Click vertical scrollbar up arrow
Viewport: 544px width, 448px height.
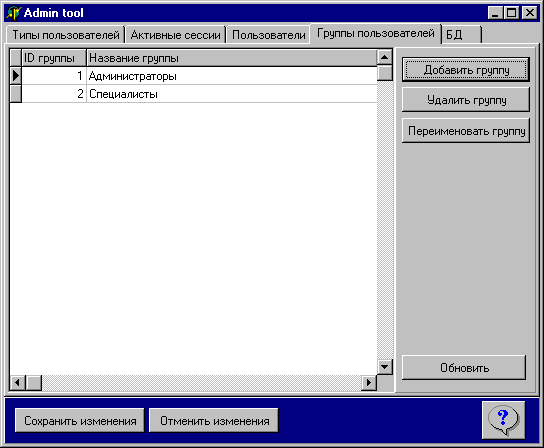(384, 57)
